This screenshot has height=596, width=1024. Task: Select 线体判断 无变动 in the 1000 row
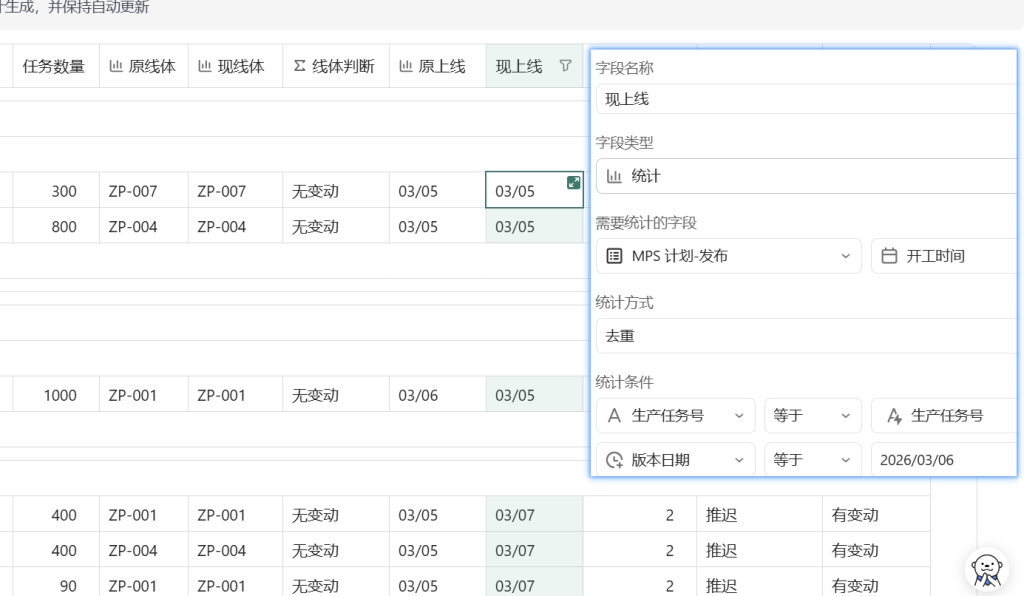(336, 394)
